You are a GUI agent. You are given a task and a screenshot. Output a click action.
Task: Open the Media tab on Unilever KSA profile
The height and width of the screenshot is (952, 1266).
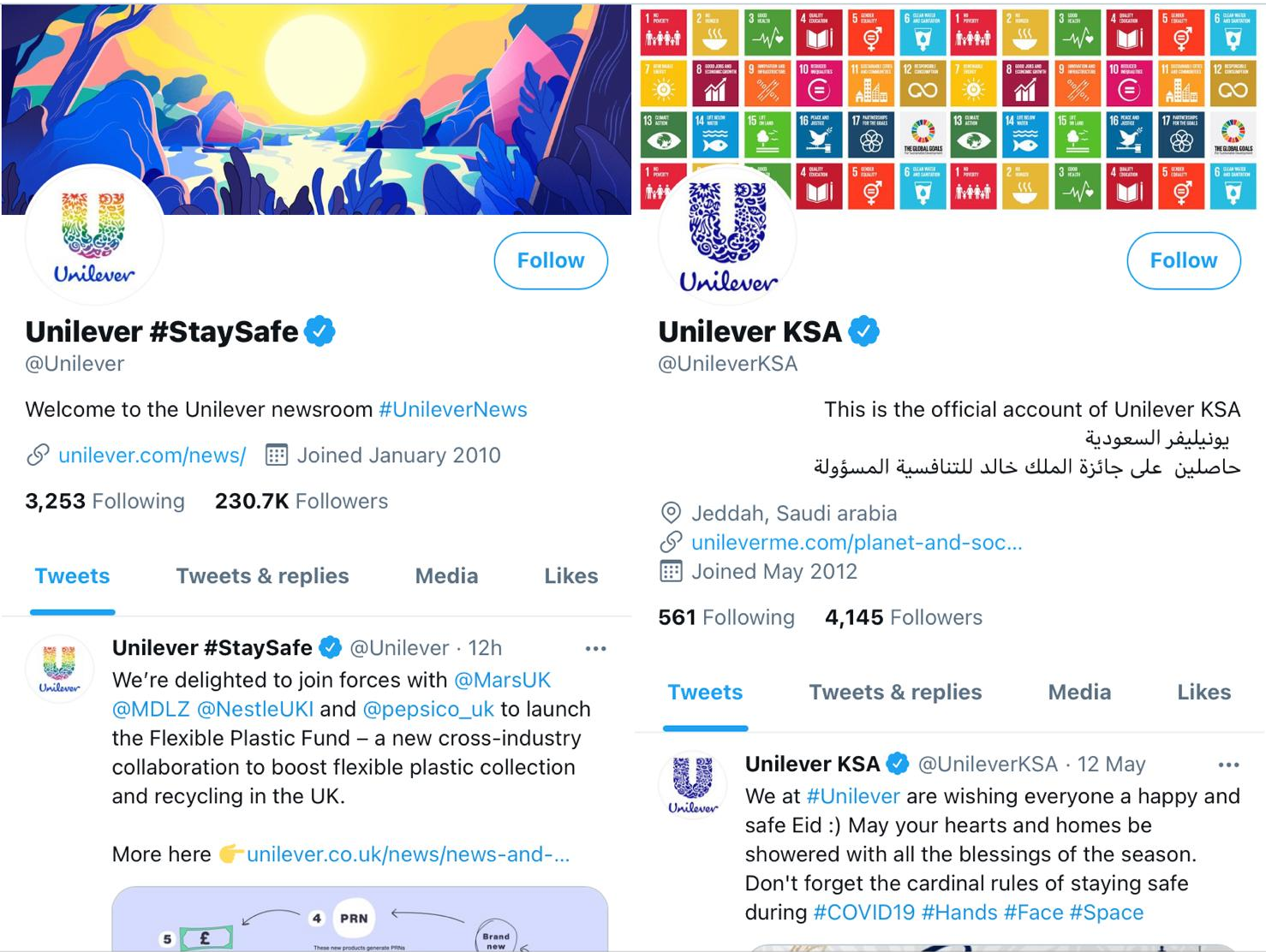1079,693
